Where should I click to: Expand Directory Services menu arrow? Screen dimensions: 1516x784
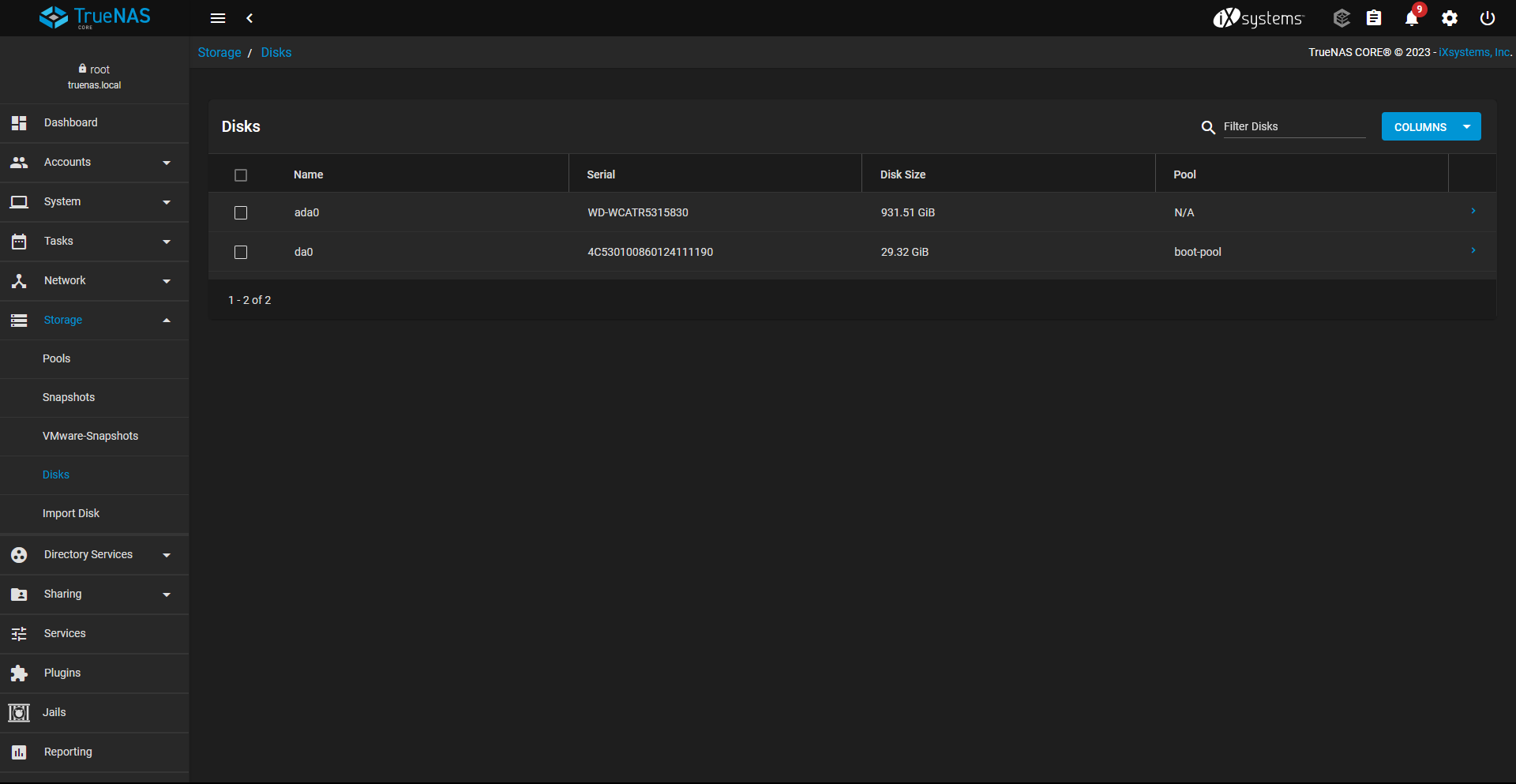click(x=167, y=555)
